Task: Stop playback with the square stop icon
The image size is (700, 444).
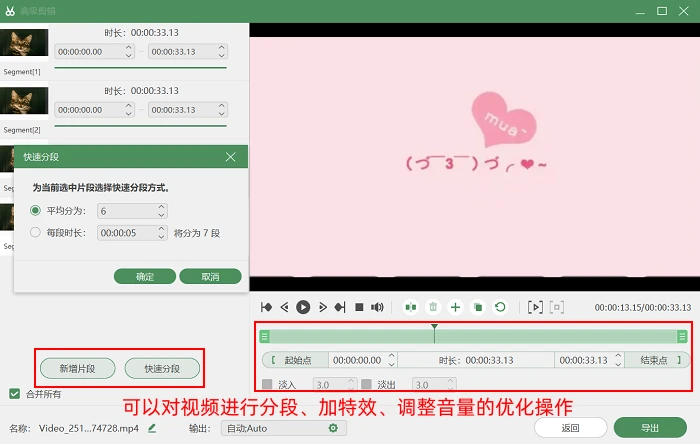Action: tap(359, 307)
